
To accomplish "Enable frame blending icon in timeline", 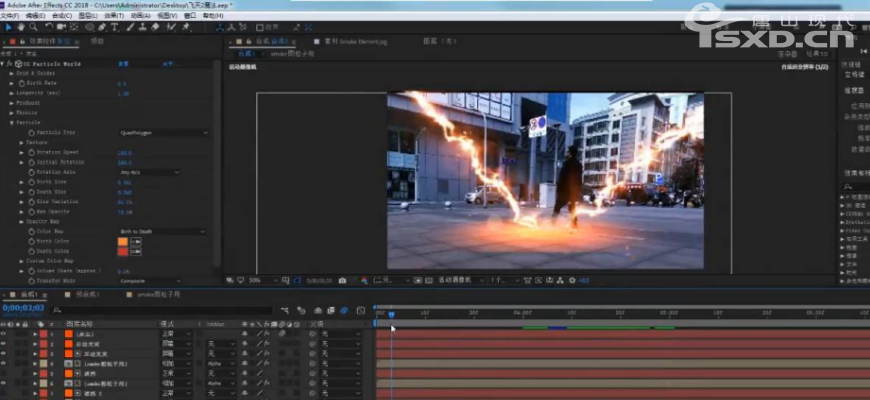I will (x=331, y=311).
